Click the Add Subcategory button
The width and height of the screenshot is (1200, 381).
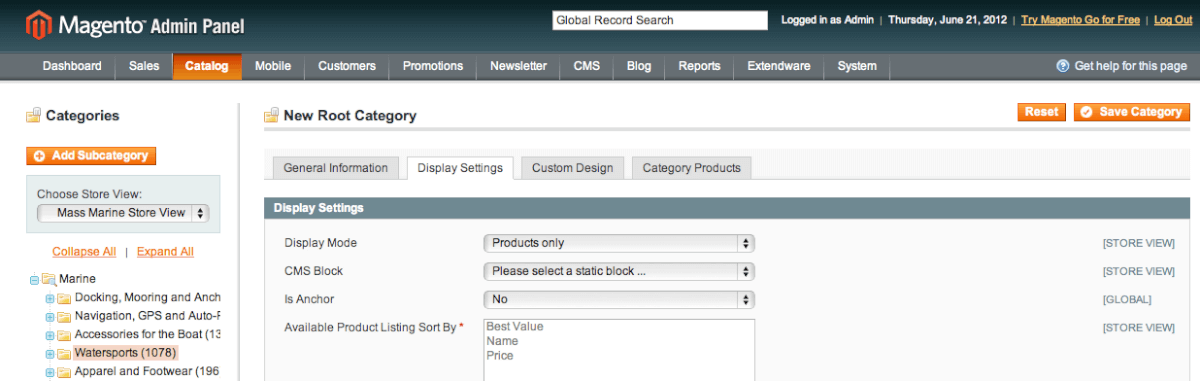point(91,156)
